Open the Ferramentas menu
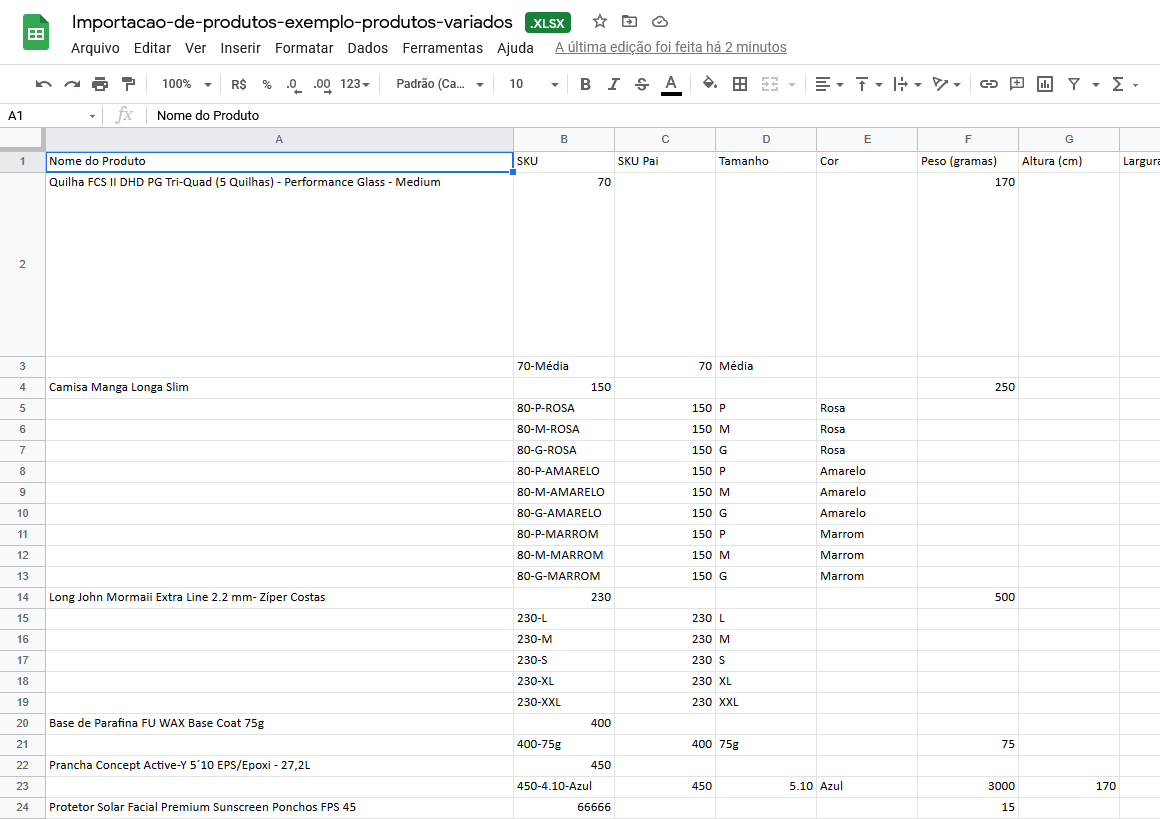This screenshot has width=1160, height=819. click(442, 48)
